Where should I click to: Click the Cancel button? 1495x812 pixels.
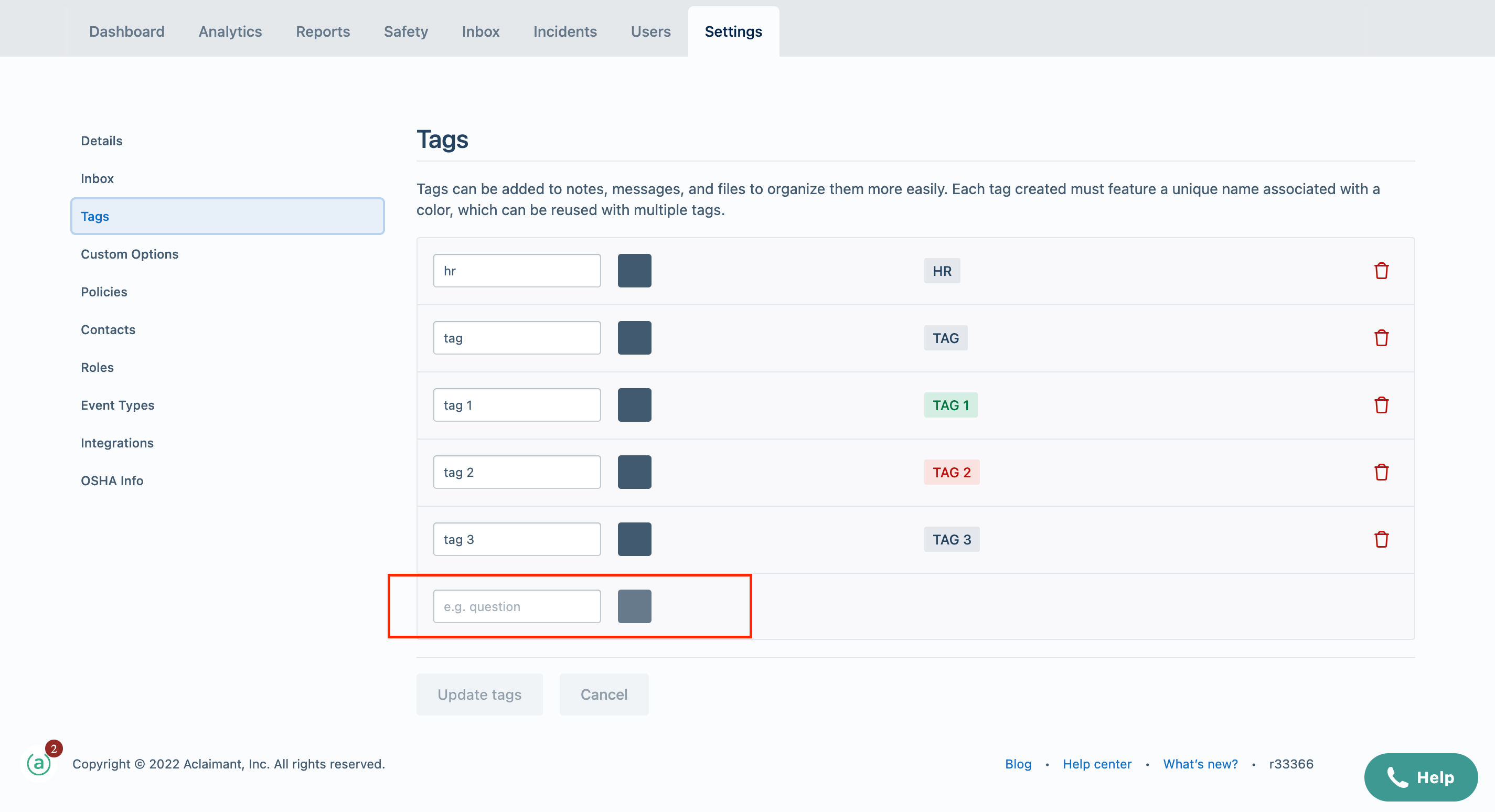(604, 694)
